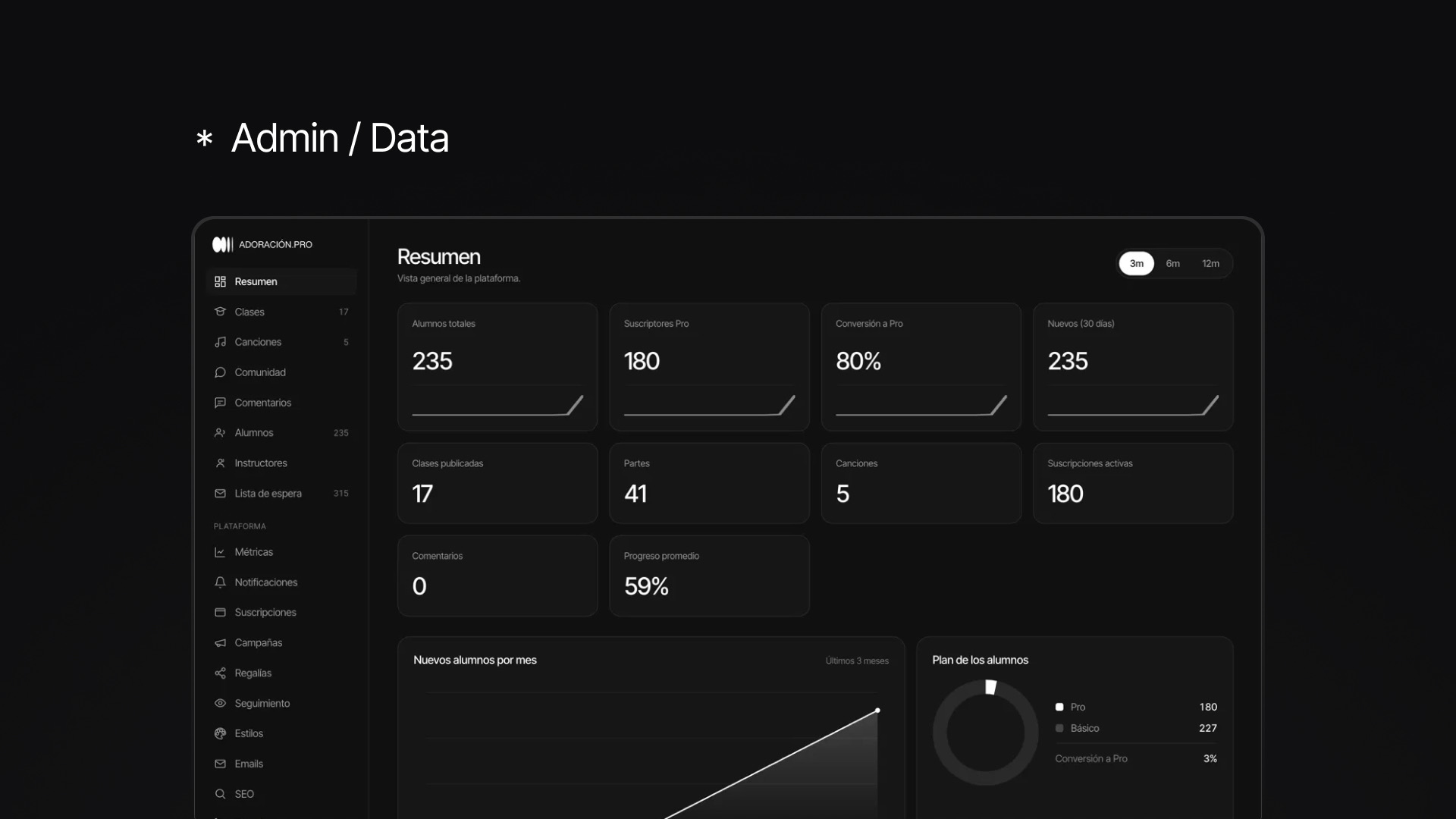Click the Campañas megaphone icon
Image resolution: width=1456 pixels, height=819 pixels.
220,643
